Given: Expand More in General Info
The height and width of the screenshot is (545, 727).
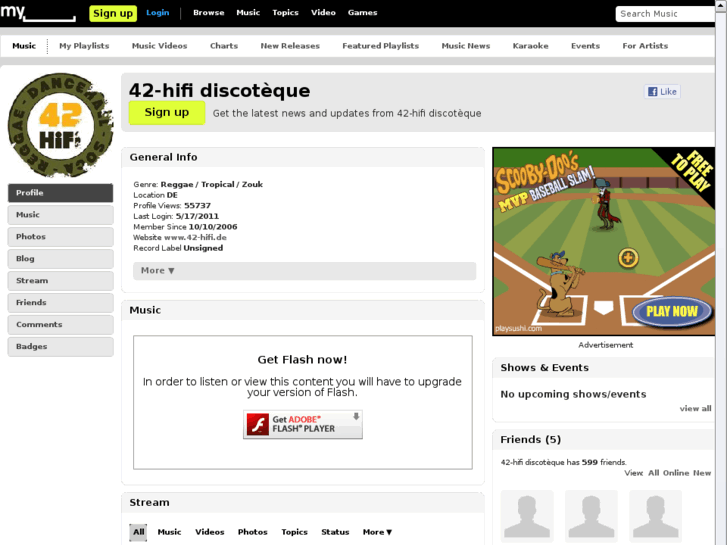Looking at the screenshot, I should click(x=305, y=271).
